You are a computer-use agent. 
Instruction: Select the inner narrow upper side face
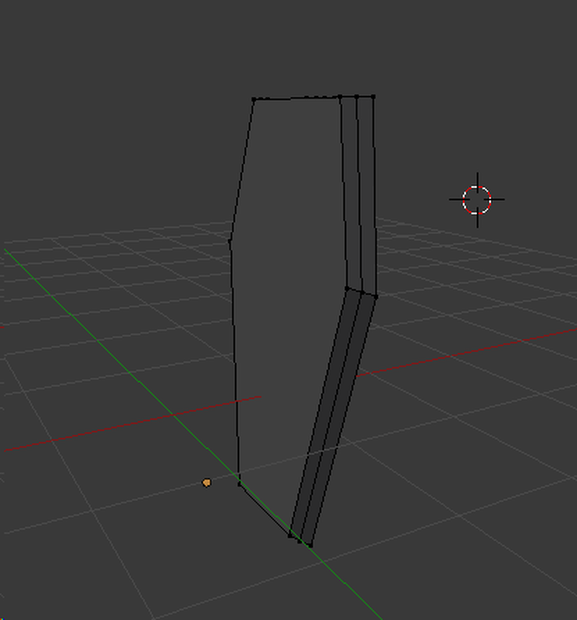[x=351, y=194]
